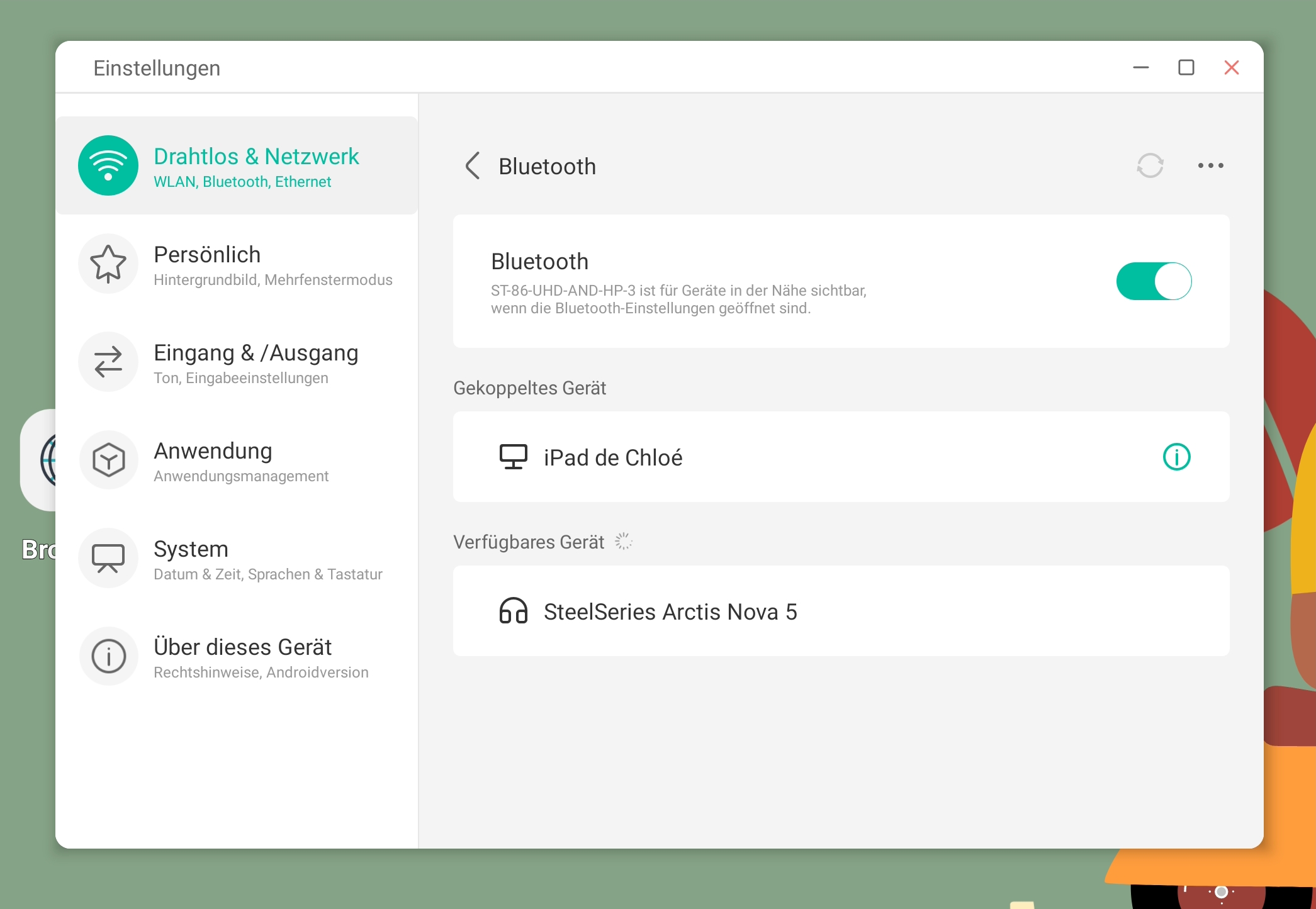Click the browser icon on the desktop

[x=39, y=460]
